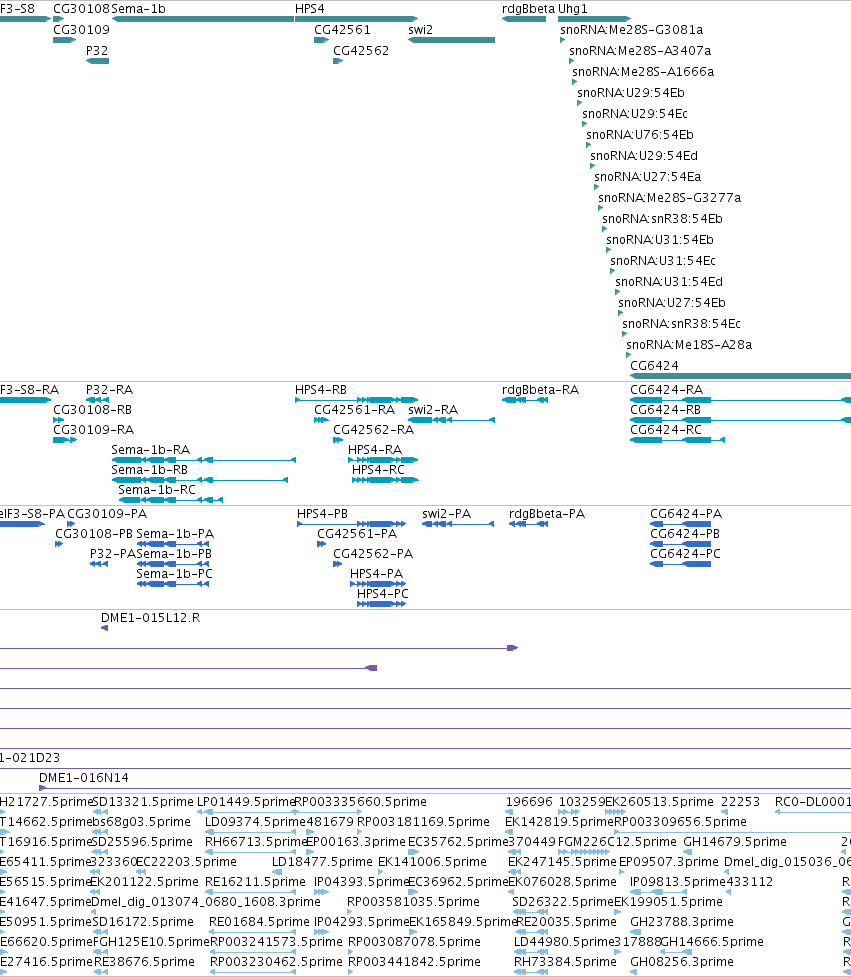Select snoRNA:Me18S-A28a label

[689, 345]
